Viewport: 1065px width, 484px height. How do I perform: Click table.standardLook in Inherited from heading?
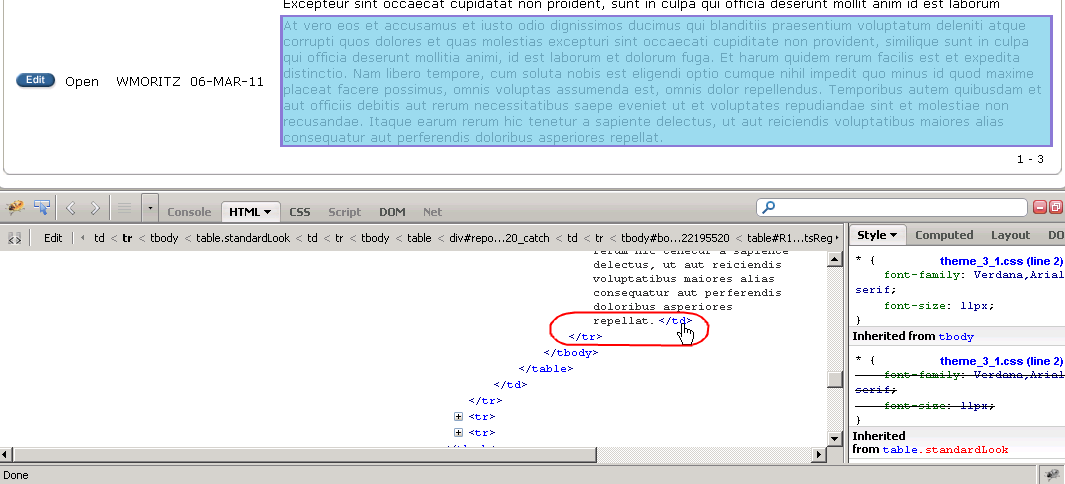pos(945,449)
